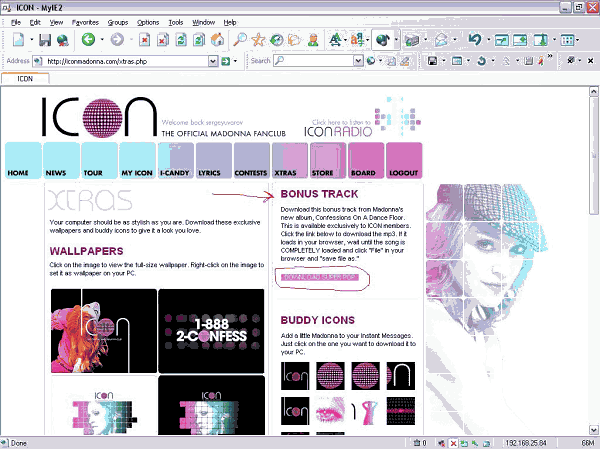Screen dimensions: 600x449
Task: Toggle the blue window status bar icon
Action: click(486, 443)
